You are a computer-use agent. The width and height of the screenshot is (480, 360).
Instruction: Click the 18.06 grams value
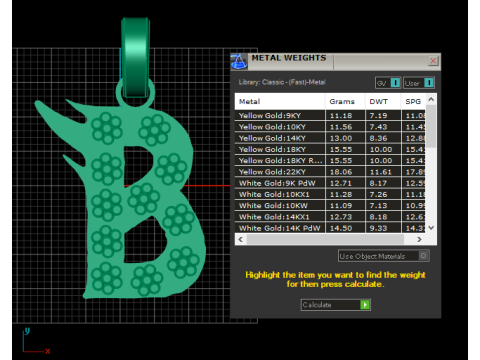point(341,172)
